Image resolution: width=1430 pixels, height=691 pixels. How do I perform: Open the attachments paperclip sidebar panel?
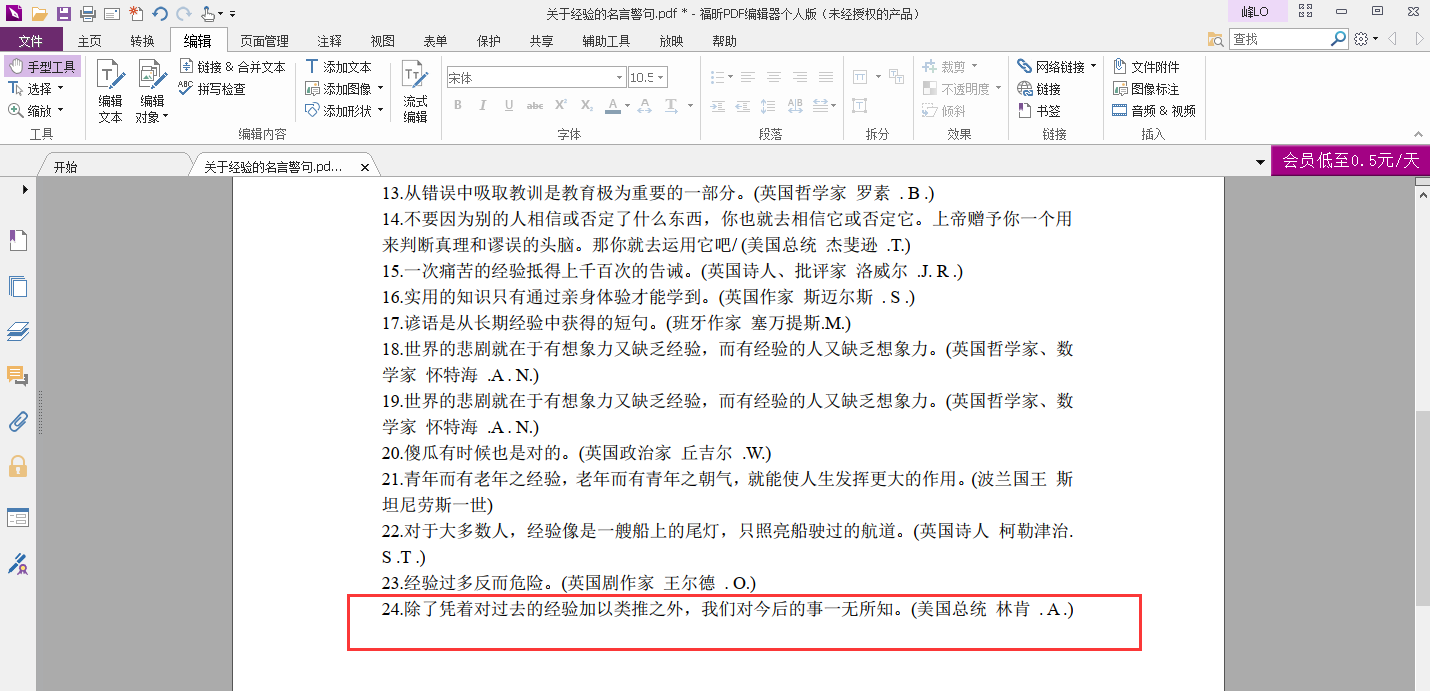tap(18, 421)
